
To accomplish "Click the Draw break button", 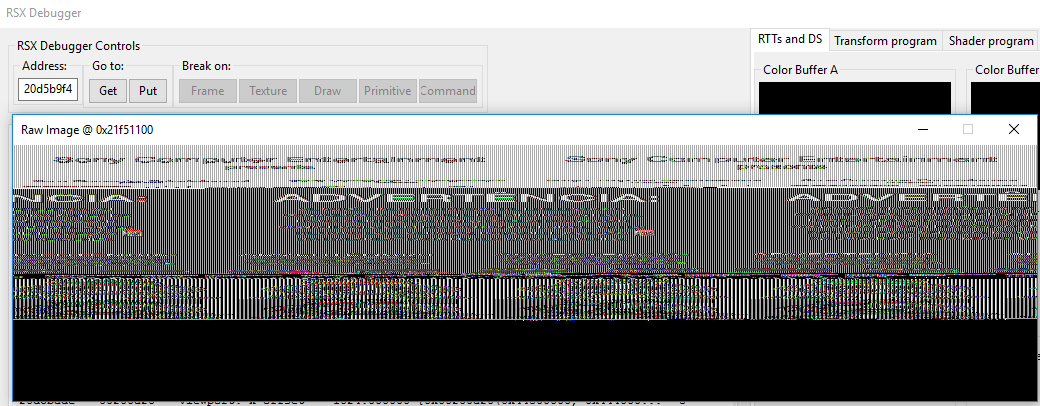I will [328, 91].
